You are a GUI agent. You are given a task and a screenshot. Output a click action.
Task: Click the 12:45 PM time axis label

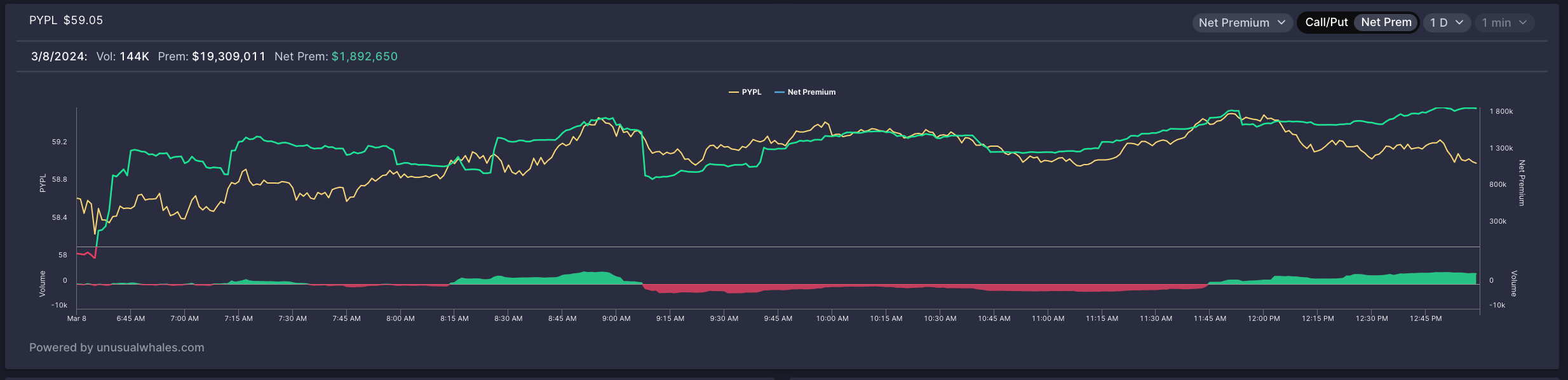click(x=1426, y=318)
